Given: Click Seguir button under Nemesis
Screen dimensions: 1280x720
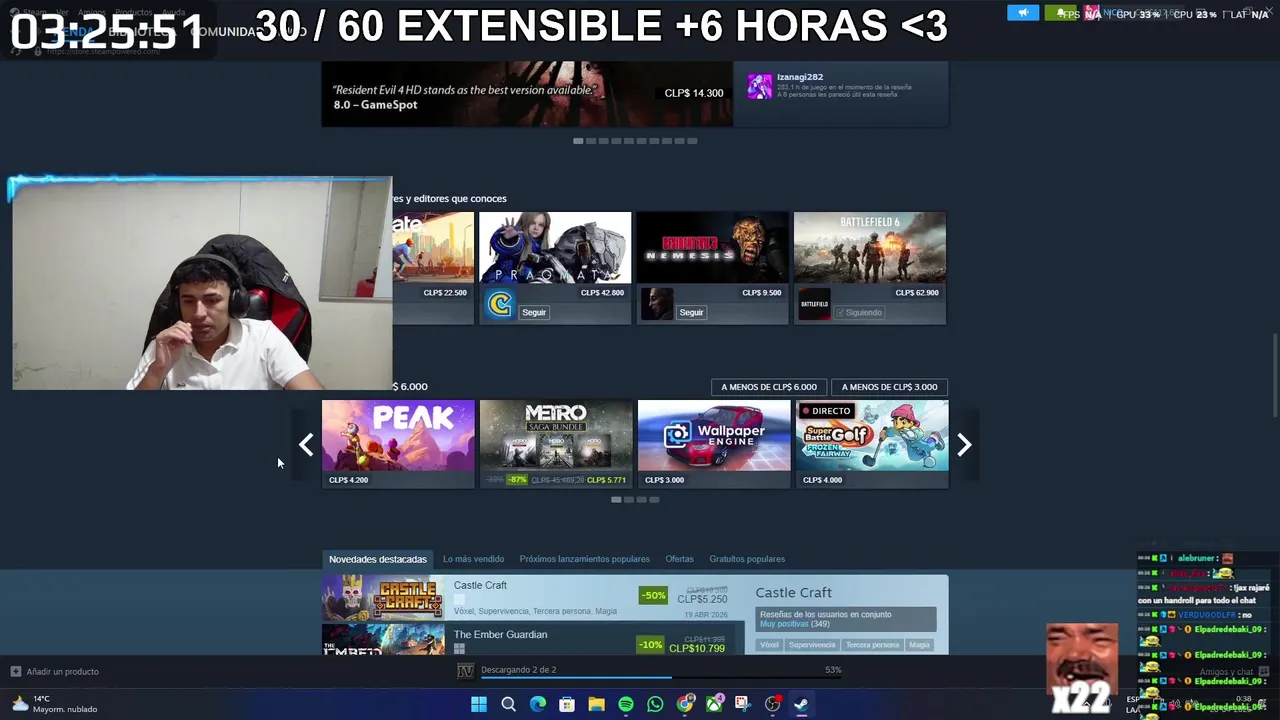Looking at the screenshot, I should (691, 312).
